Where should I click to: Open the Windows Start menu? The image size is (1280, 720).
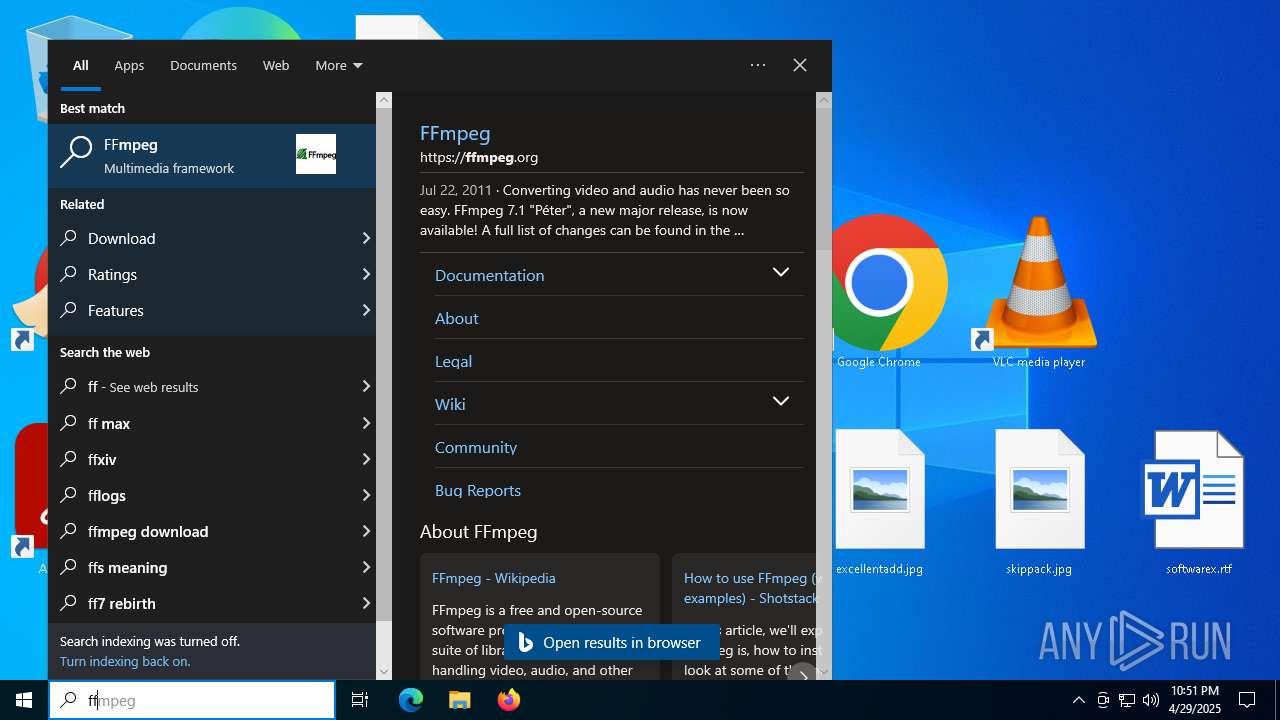[24, 700]
